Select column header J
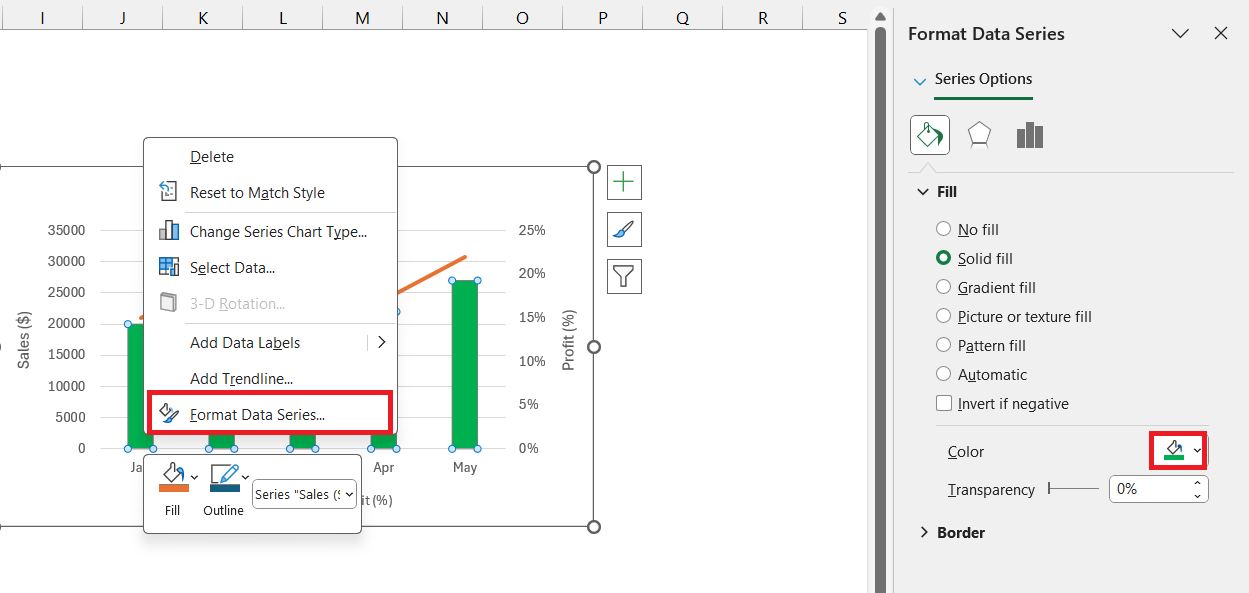The width and height of the screenshot is (1249, 593). [x=122, y=18]
